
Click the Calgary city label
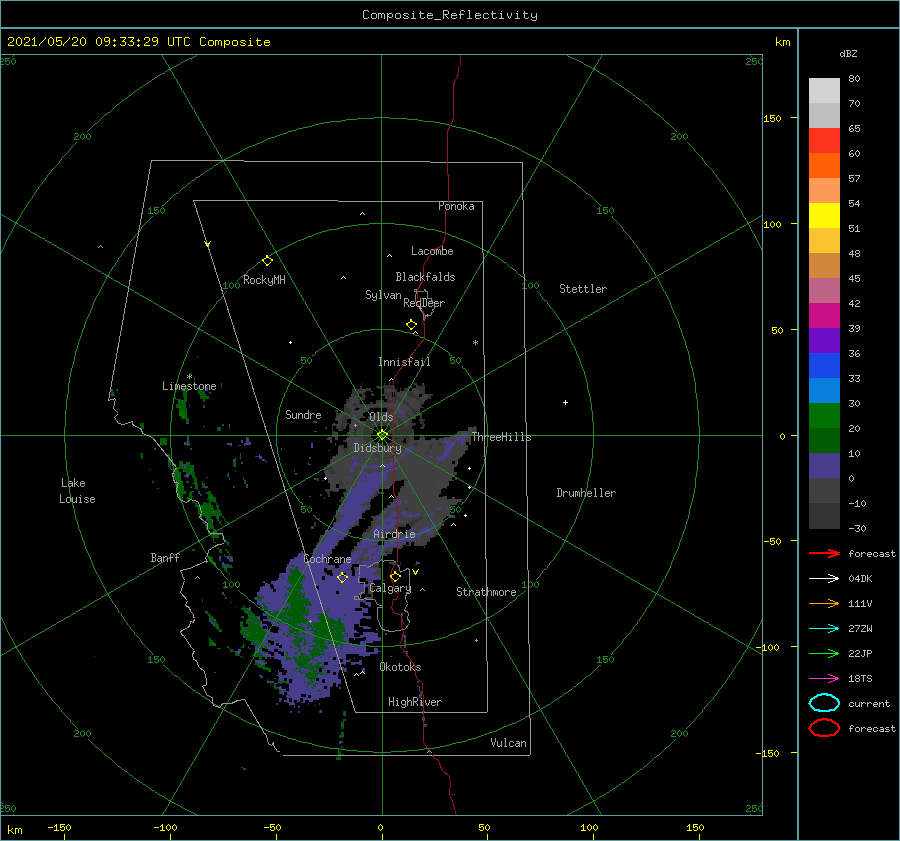point(390,588)
